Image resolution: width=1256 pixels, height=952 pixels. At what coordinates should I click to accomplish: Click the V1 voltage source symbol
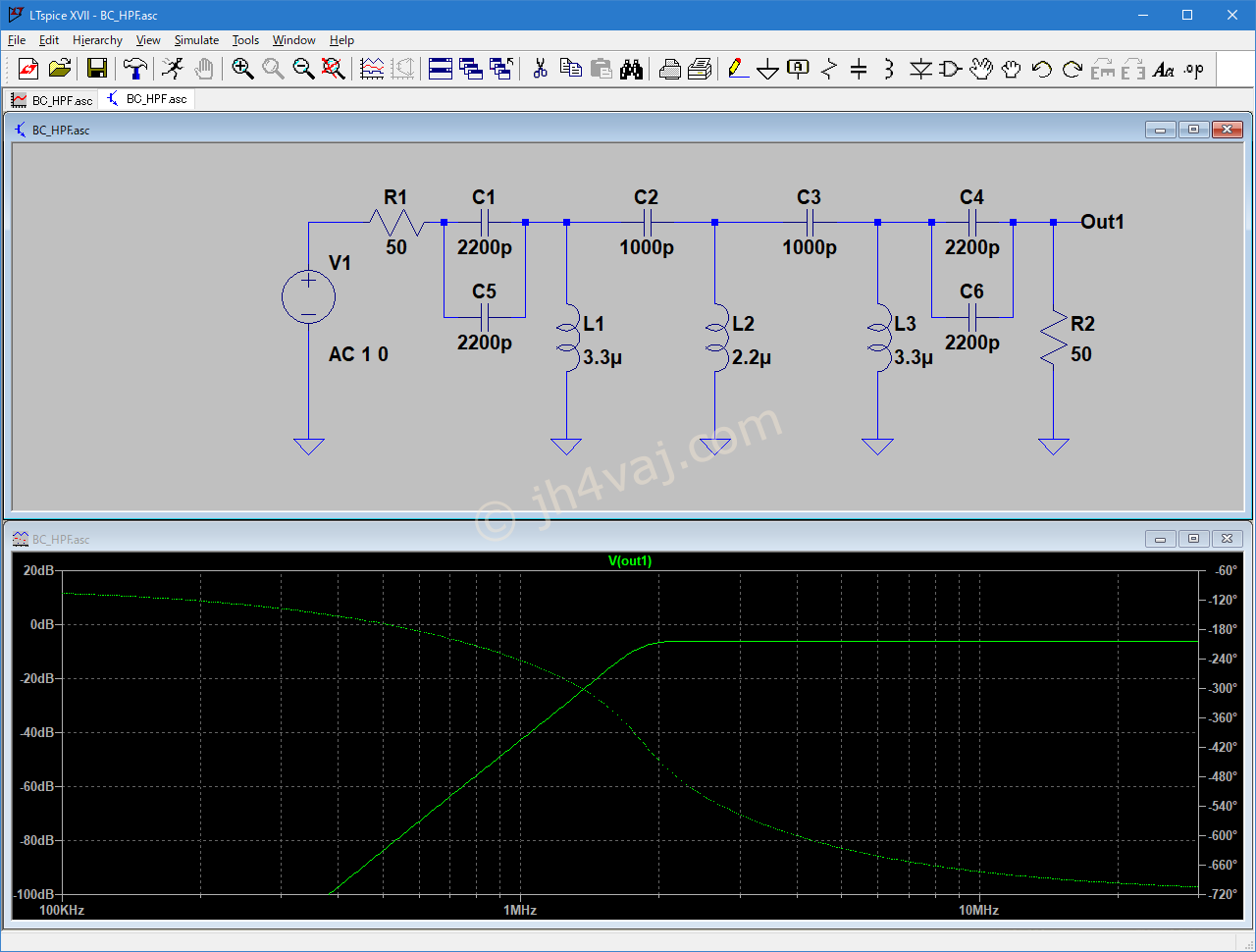tap(308, 296)
